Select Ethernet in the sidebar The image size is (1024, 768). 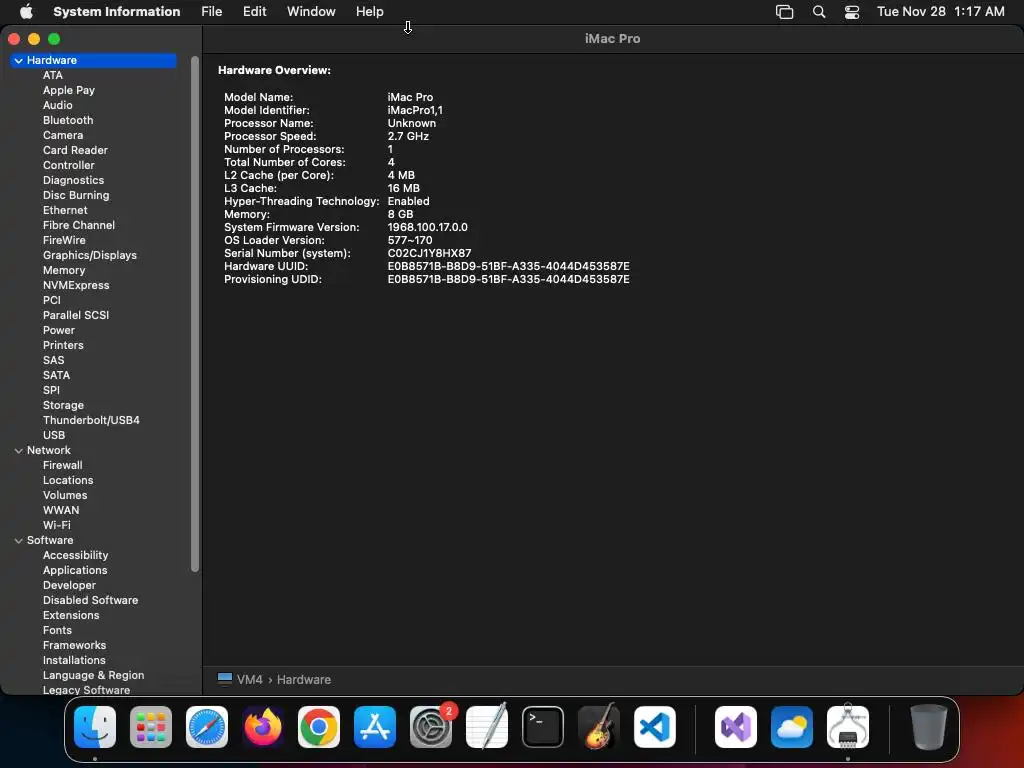pos(65,210)
